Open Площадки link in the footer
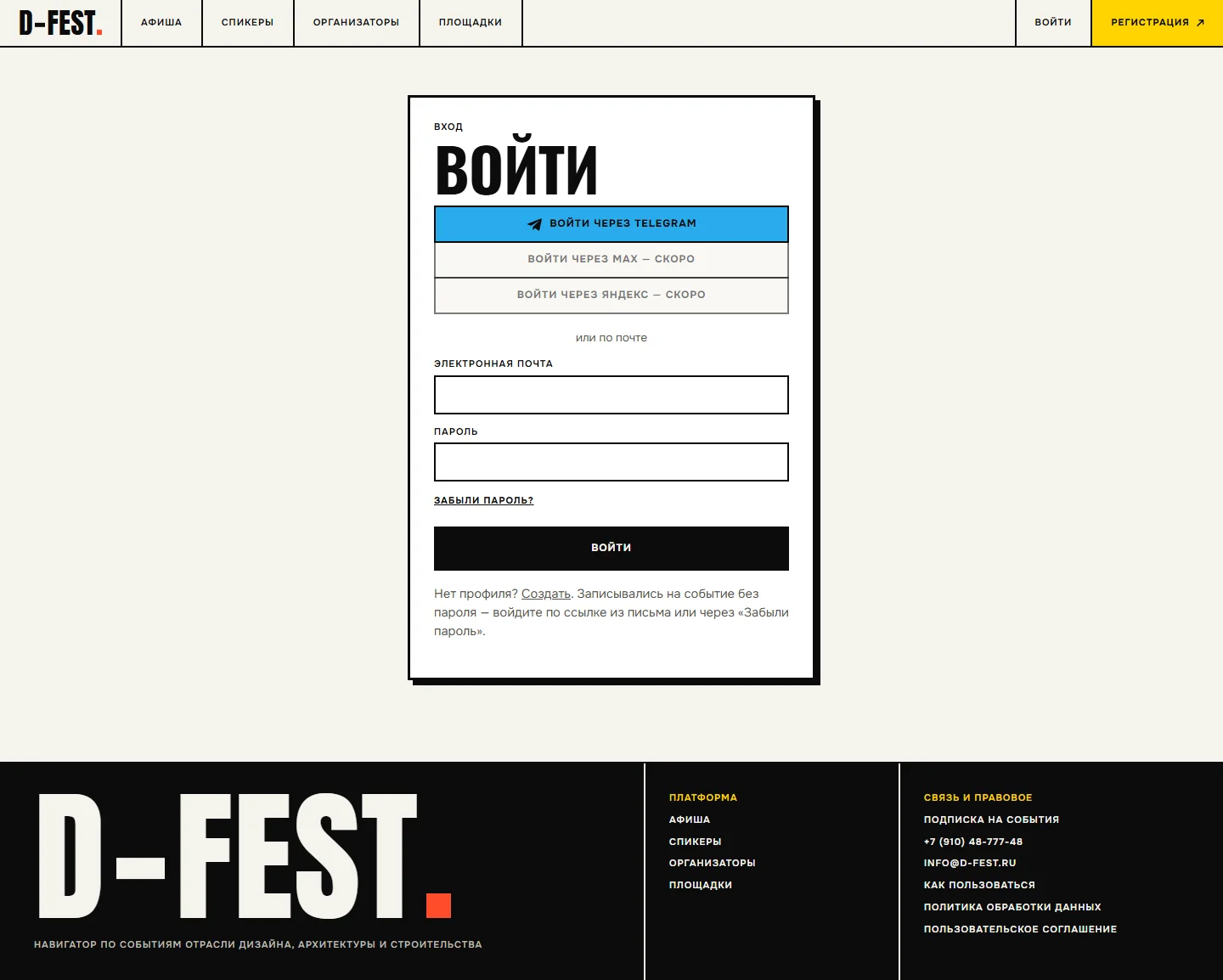The width and height of the screenshot is (1223, 980). click(701, 885)
